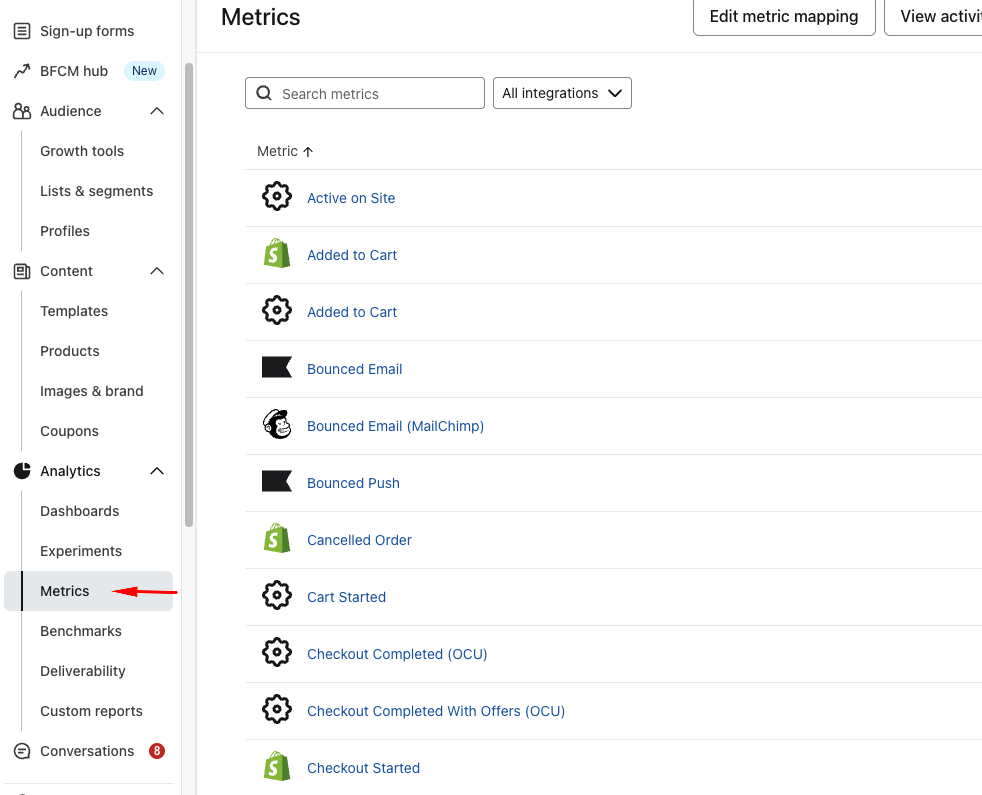Open Checkout Completed With Offers (OCU) link
Screen dimensions: 982x795
click(x=436, y=711)
